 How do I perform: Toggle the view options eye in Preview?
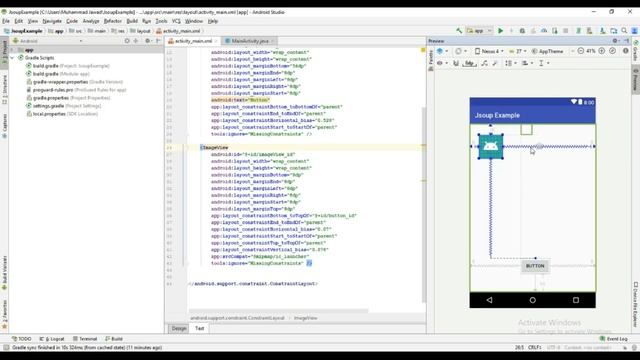(x=442, y=63)
